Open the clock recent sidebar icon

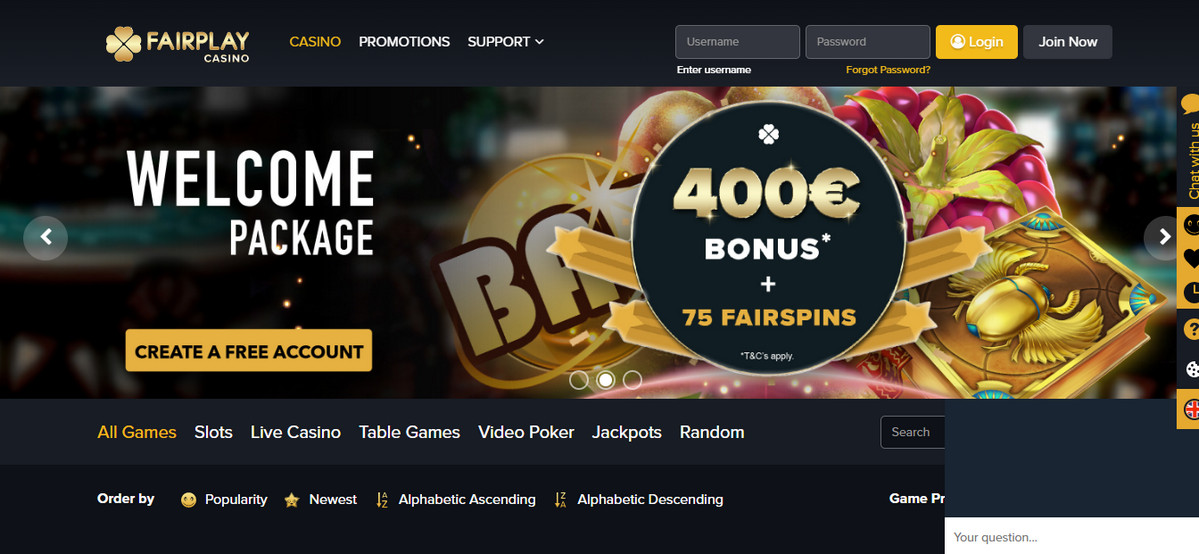[x=1190, y=292]
